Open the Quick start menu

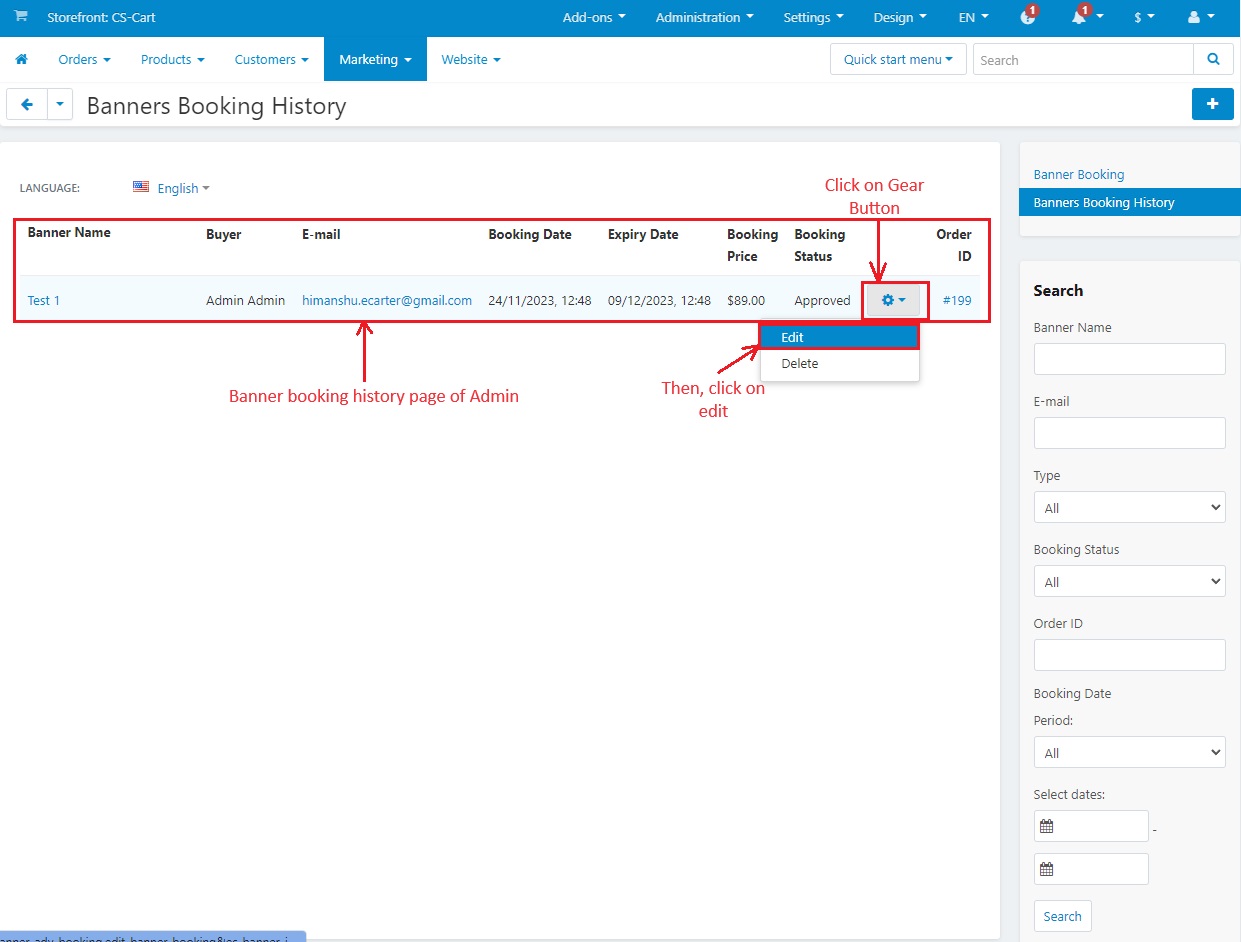(x=898, y=60)
